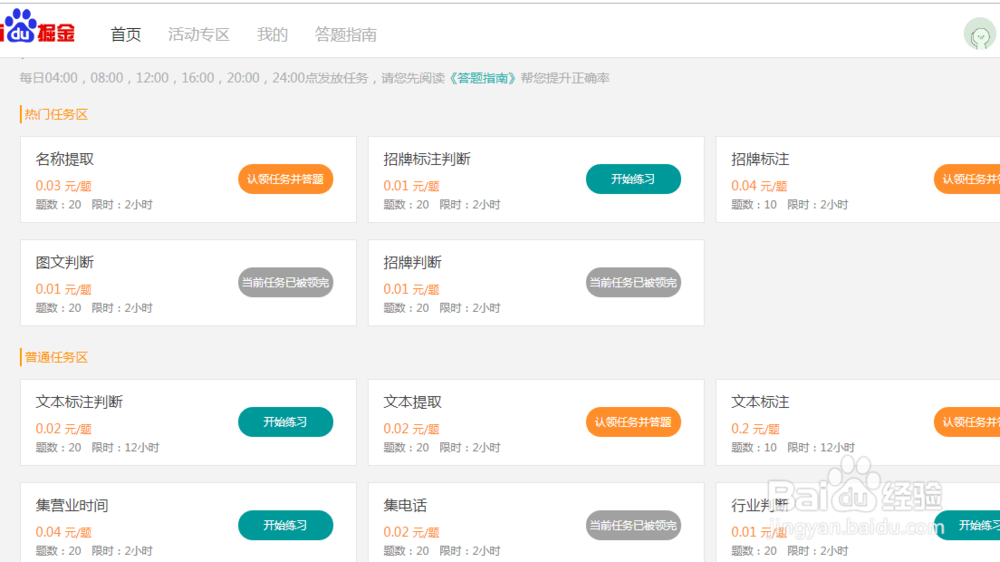Select the 图文判断 card title

click(x=65, y=263)
